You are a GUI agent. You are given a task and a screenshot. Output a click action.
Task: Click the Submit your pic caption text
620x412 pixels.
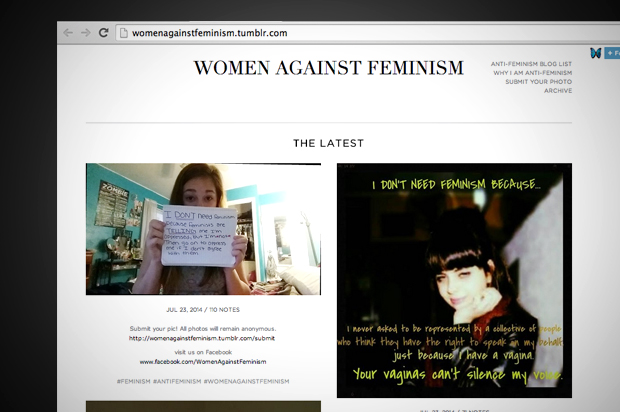(x=203, y=329)
